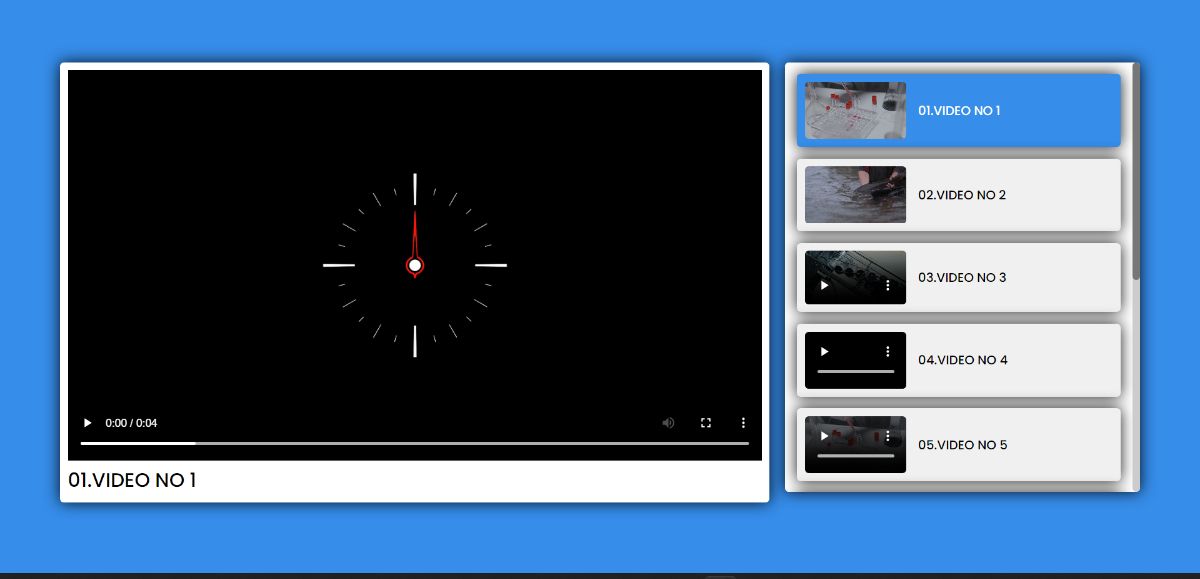Click progress bar on video no 4 thumbnail
Viewport: 1200px width, 579px height.
[855, 372]
